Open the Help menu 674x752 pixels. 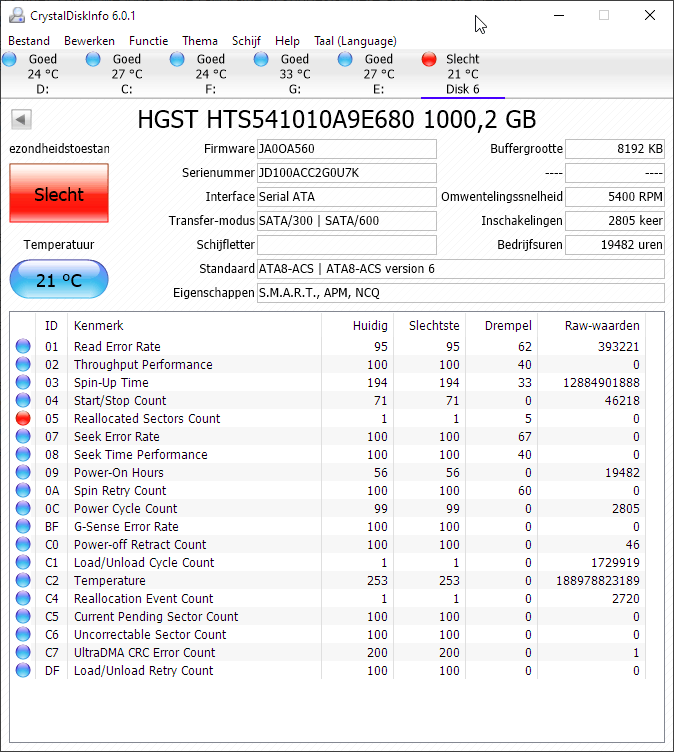[287, 41]
